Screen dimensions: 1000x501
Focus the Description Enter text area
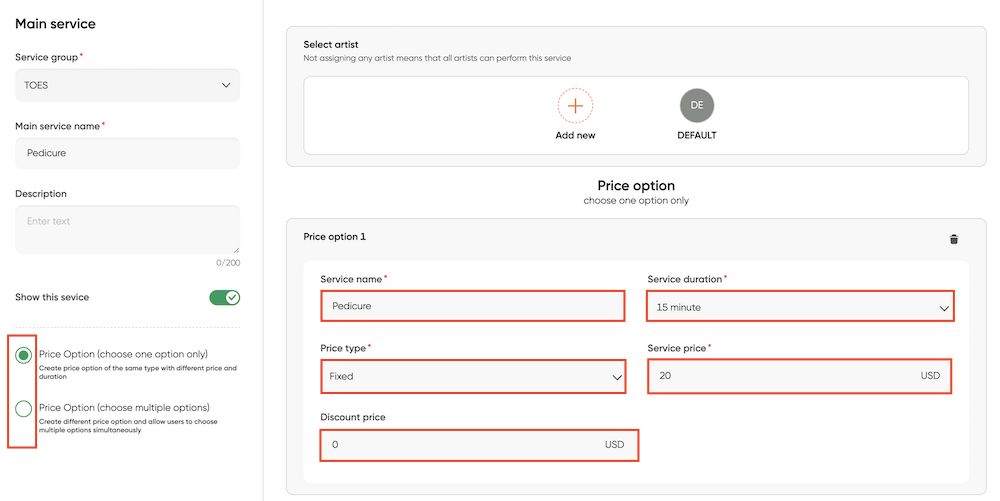coord(128,229)
